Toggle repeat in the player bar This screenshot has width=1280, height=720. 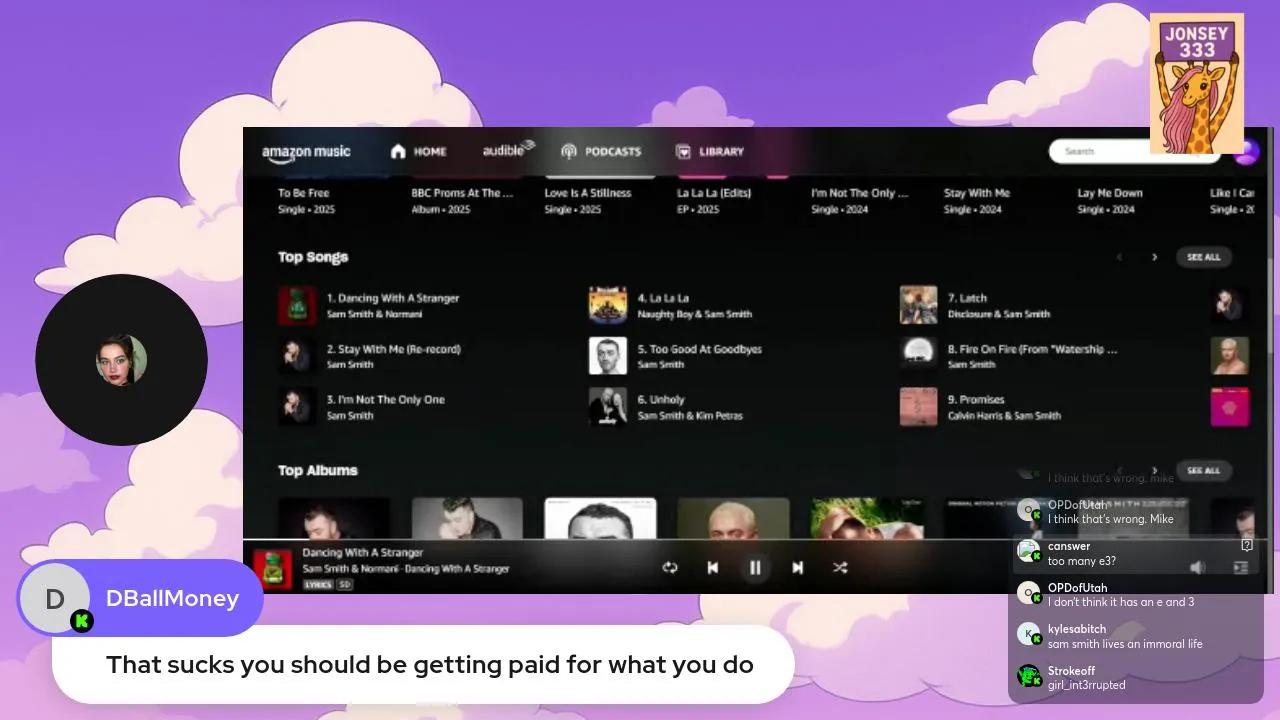tap(670, 567)
